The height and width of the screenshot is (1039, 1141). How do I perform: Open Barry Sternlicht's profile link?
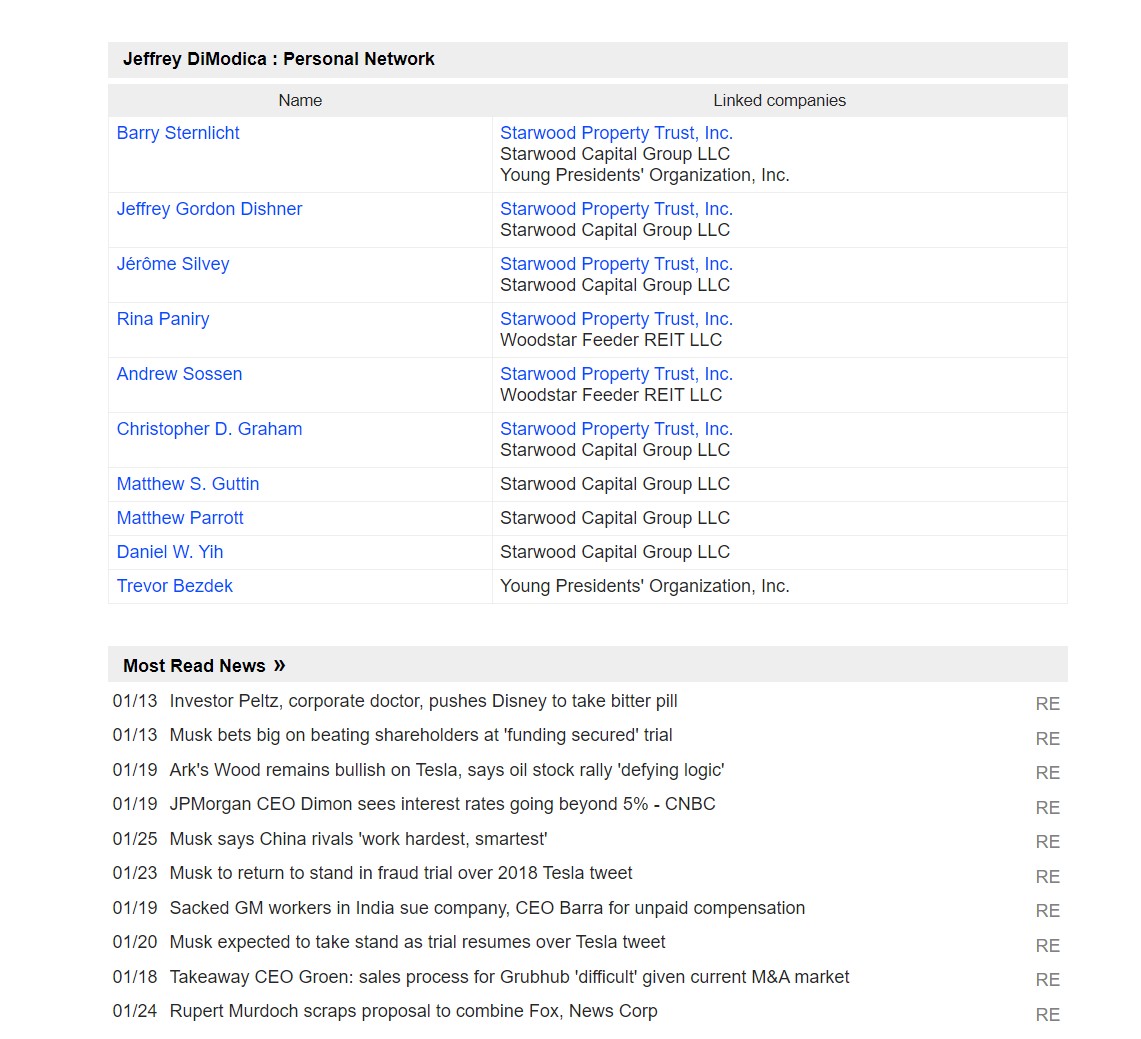coord(178,133)
